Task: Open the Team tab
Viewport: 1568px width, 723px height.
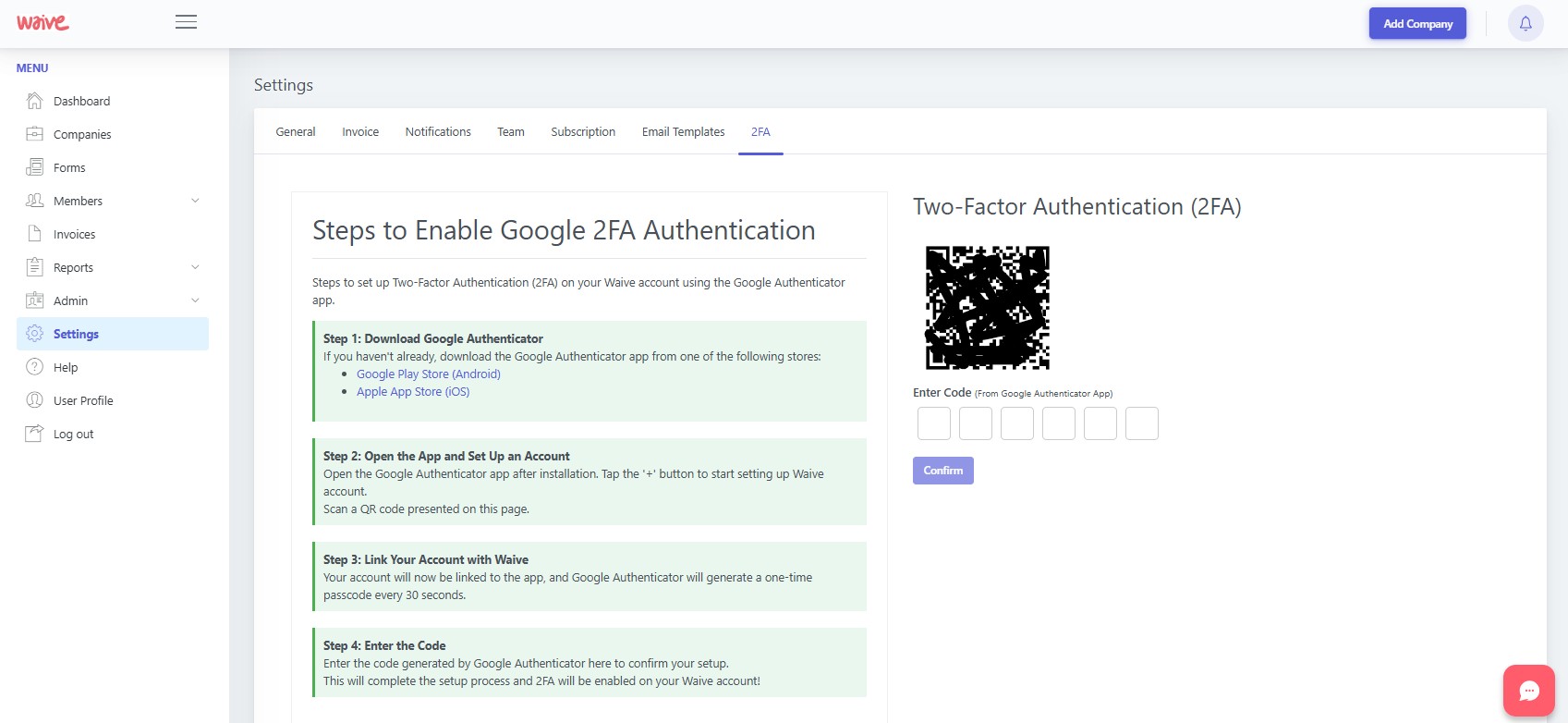Action: (x=511, y=132)
